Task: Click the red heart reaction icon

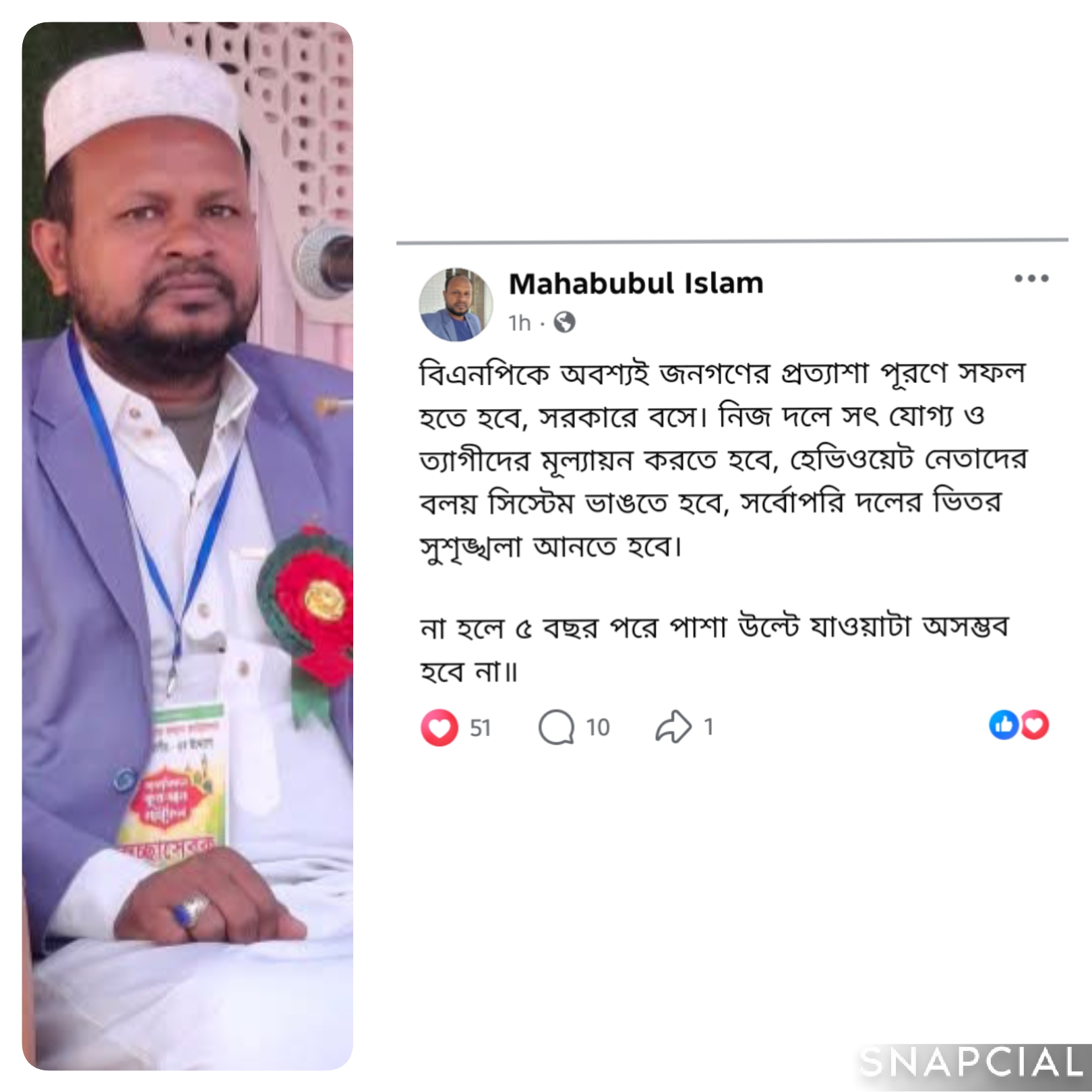Action: point(439,728)
